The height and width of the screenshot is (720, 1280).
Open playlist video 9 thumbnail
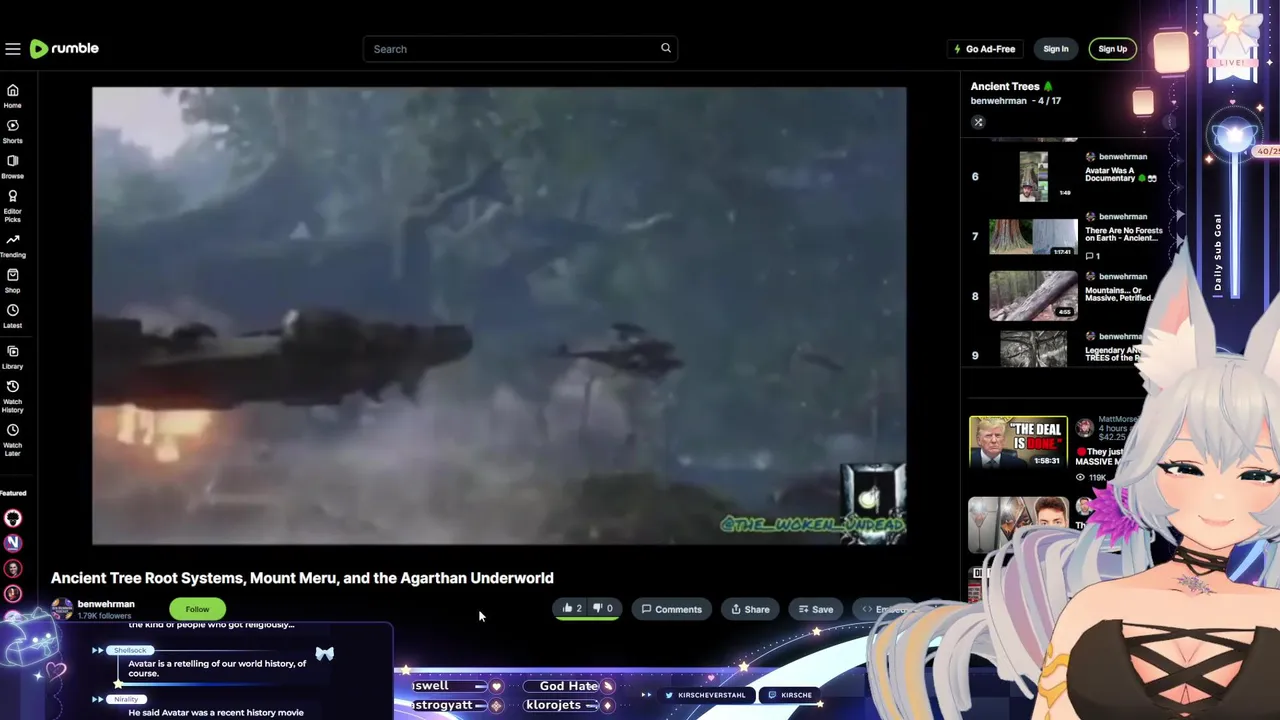coord(1033,349)
